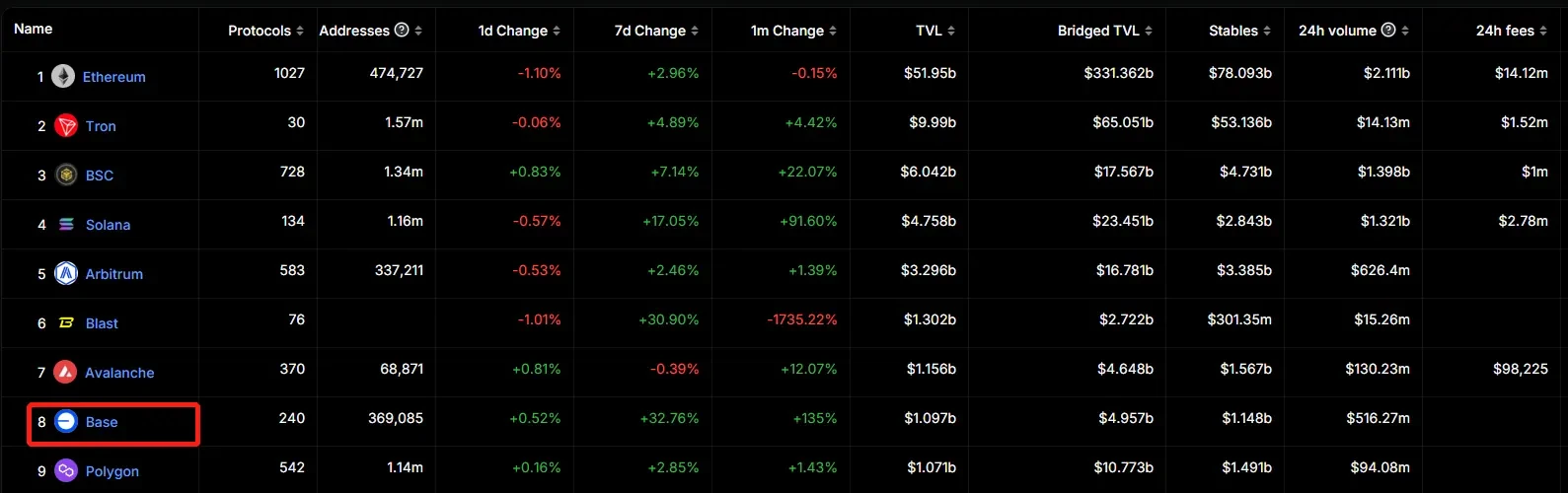1568x493 pixels.
Task: Open the Polygon chain link
Action: (112, 471)
